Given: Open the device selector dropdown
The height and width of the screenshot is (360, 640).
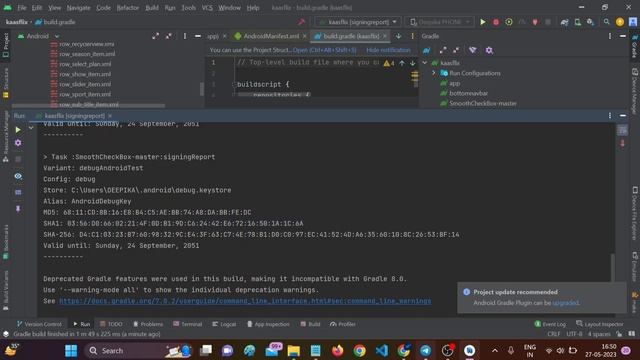Looking at the screenshot, I should pyautogui.click(x=440, y=22).
